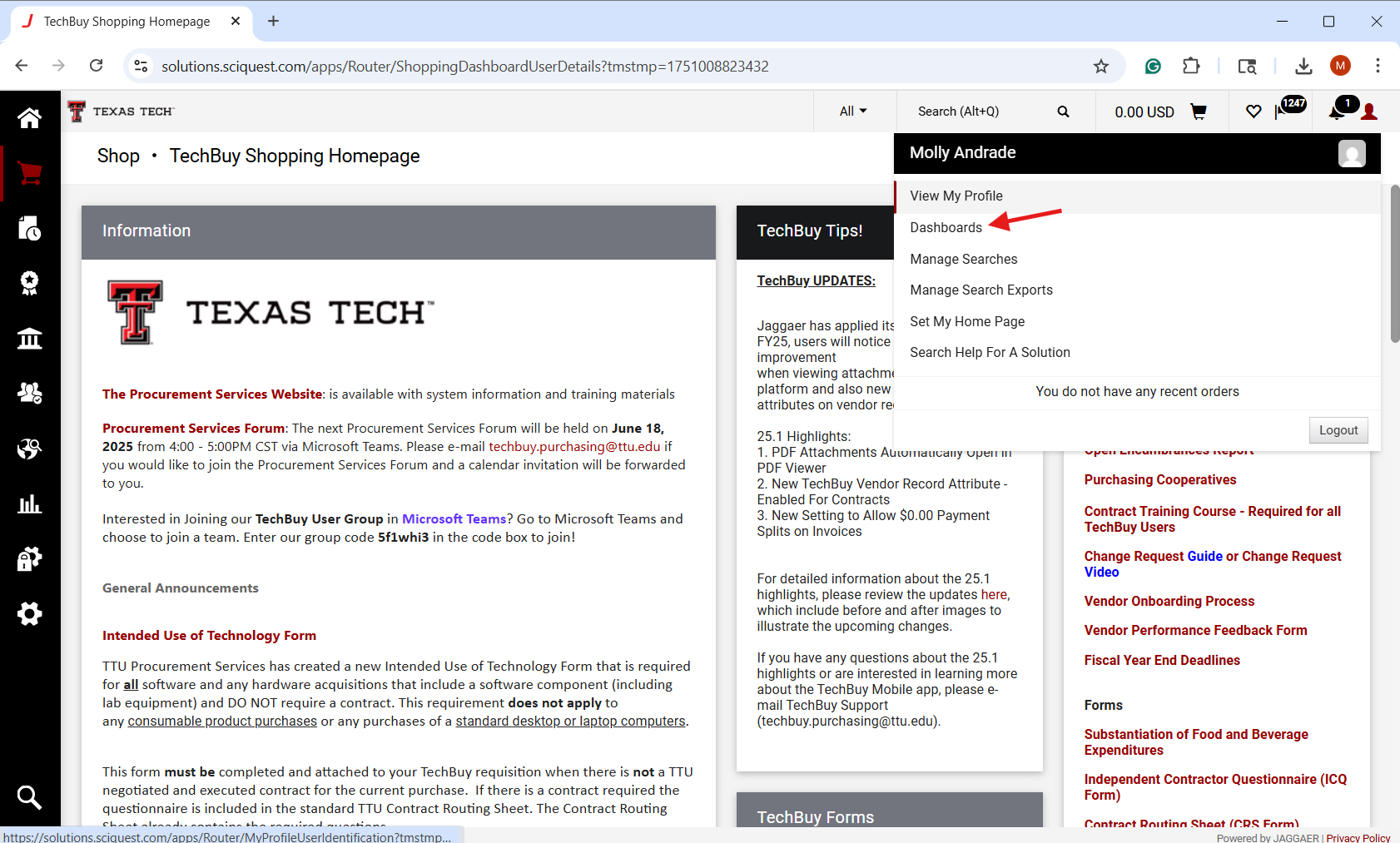Click the browser back arrow
Image resolution: width=1400 pixels, height=843 pixels.
click(22, 66)
